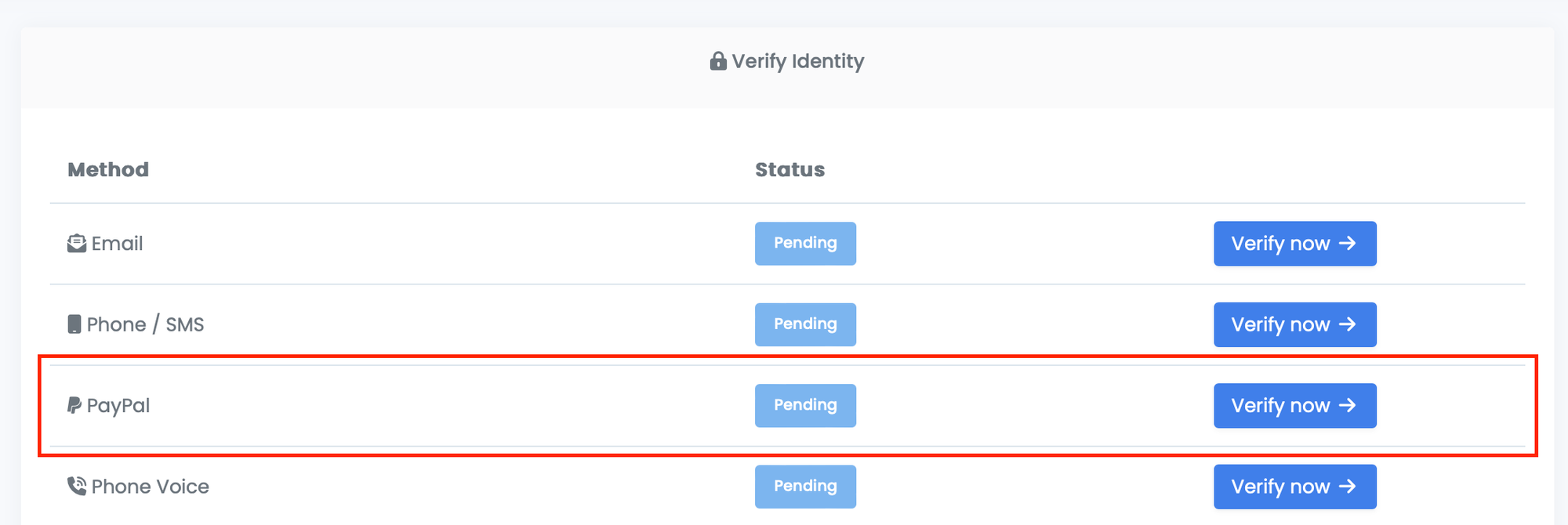The width and height of the screenshot is (1568, 525).
Task: Click the Method column header
Action: point(108,170)
